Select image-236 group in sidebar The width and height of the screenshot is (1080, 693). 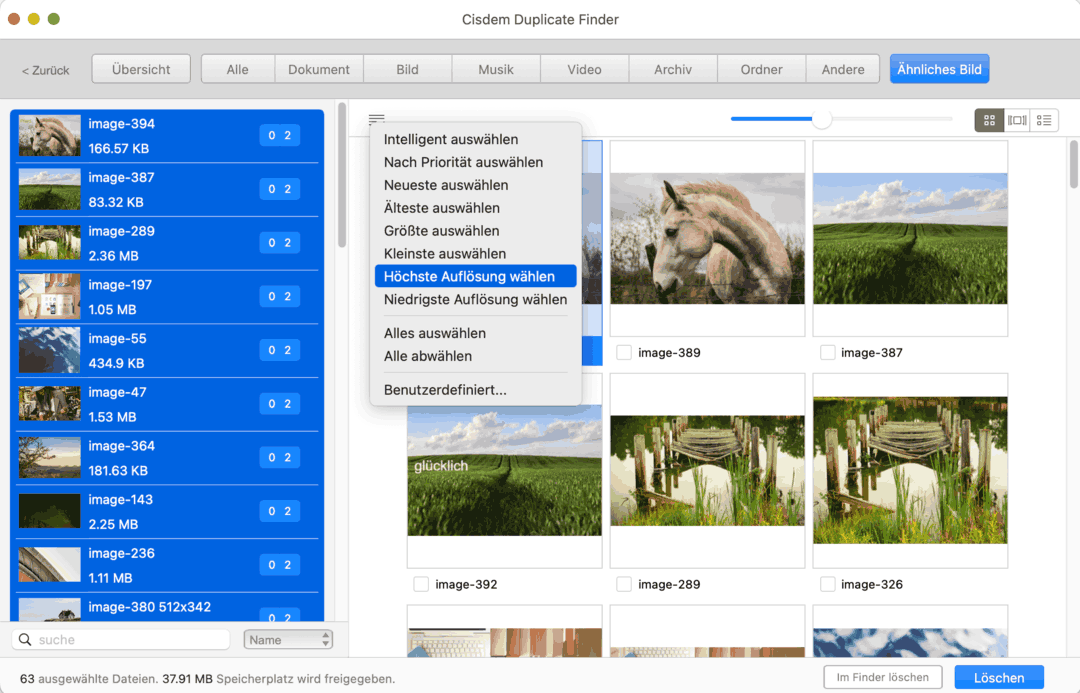coord(167,566)
